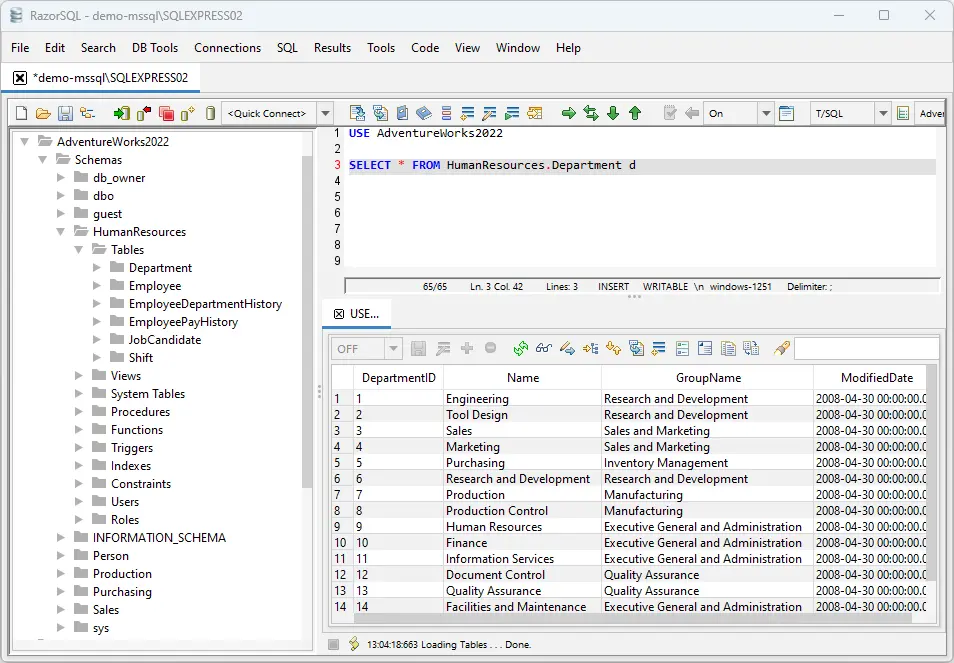
Task: Select the USE... results tab
Action: pyautogui.click(x=364, y=314)
